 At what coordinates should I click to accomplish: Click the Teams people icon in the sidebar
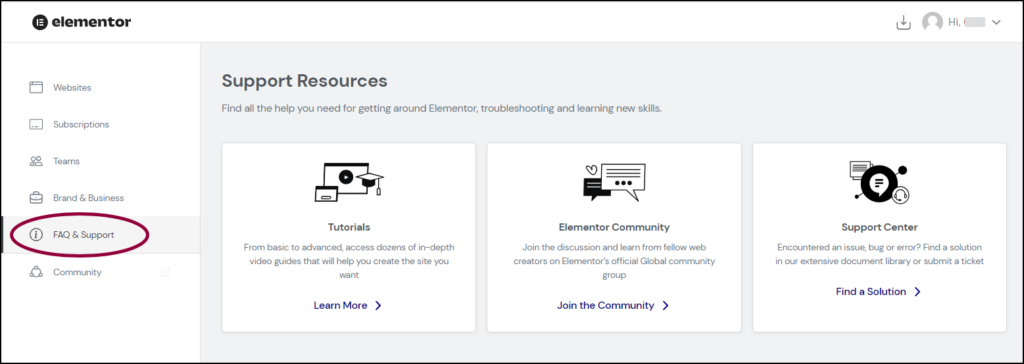[x=36, y=161]
